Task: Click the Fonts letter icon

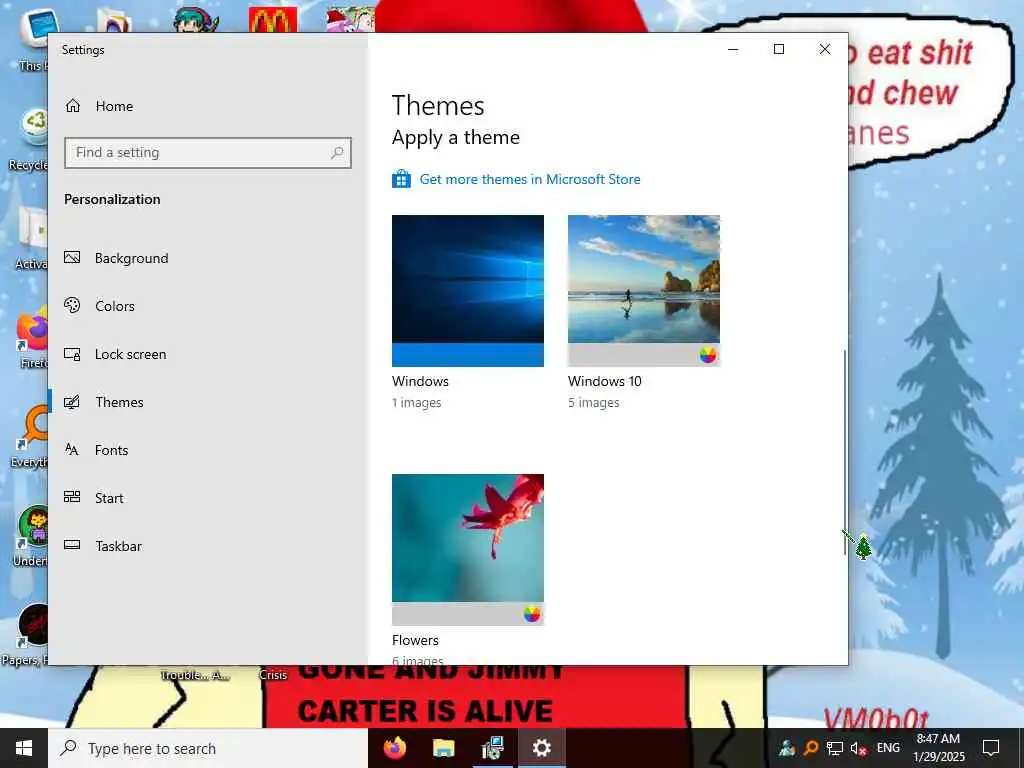Action: (72, 449)
